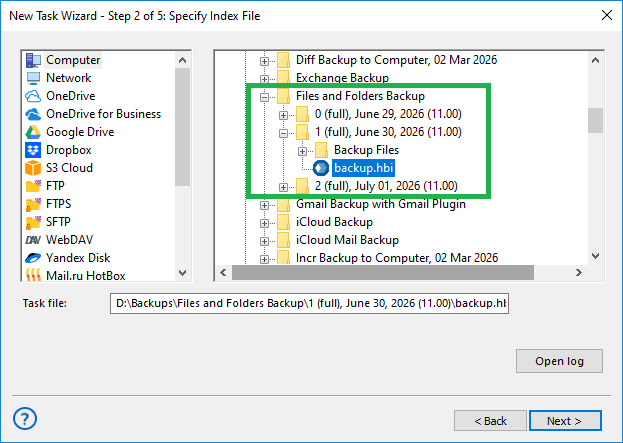Screen dimensions: 623x443
Task: Select 'Diff Backup to Computer, 02 Mar 2026'
Action: 396,60
